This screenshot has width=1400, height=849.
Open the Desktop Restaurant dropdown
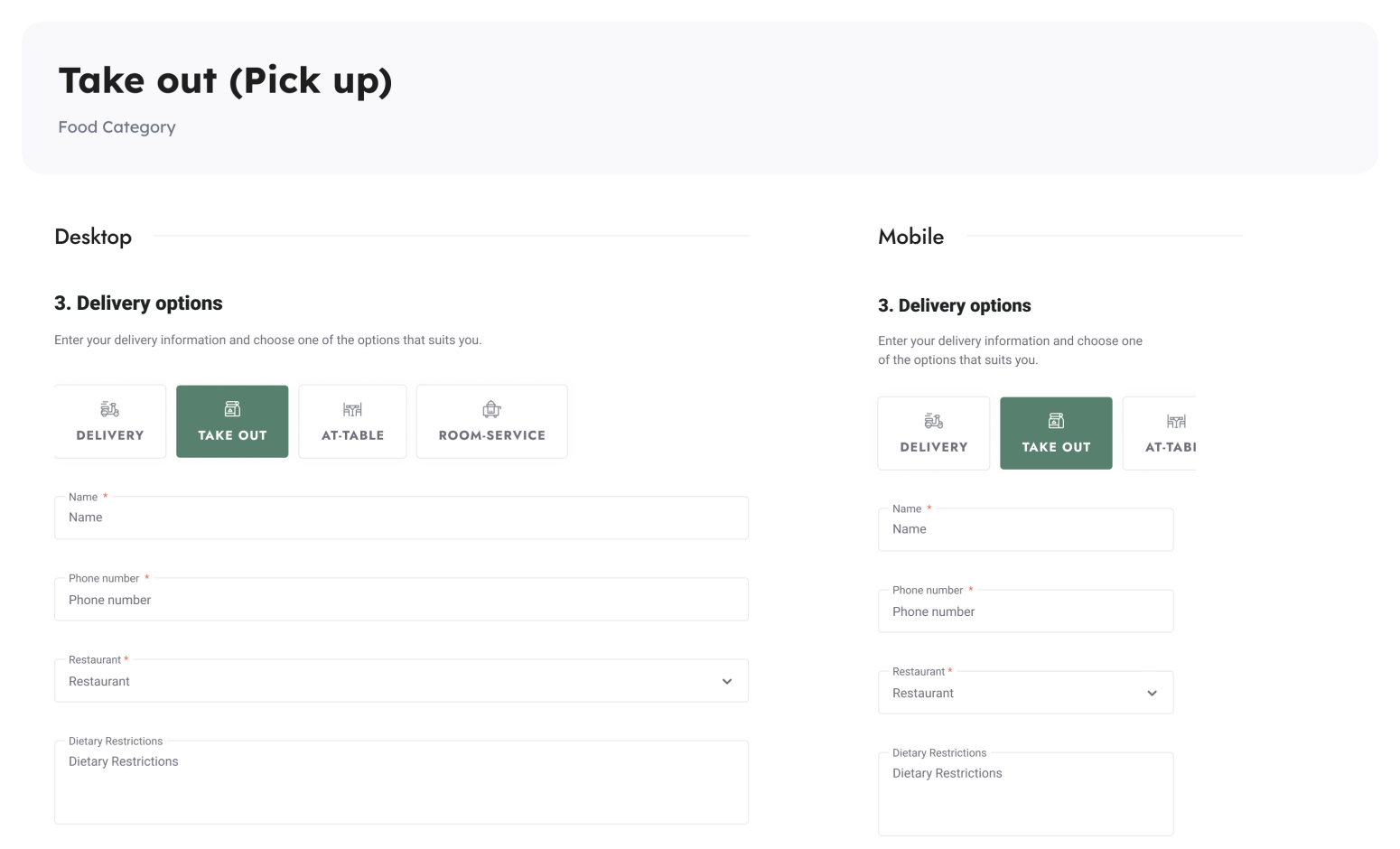click(x=401, y=681)
